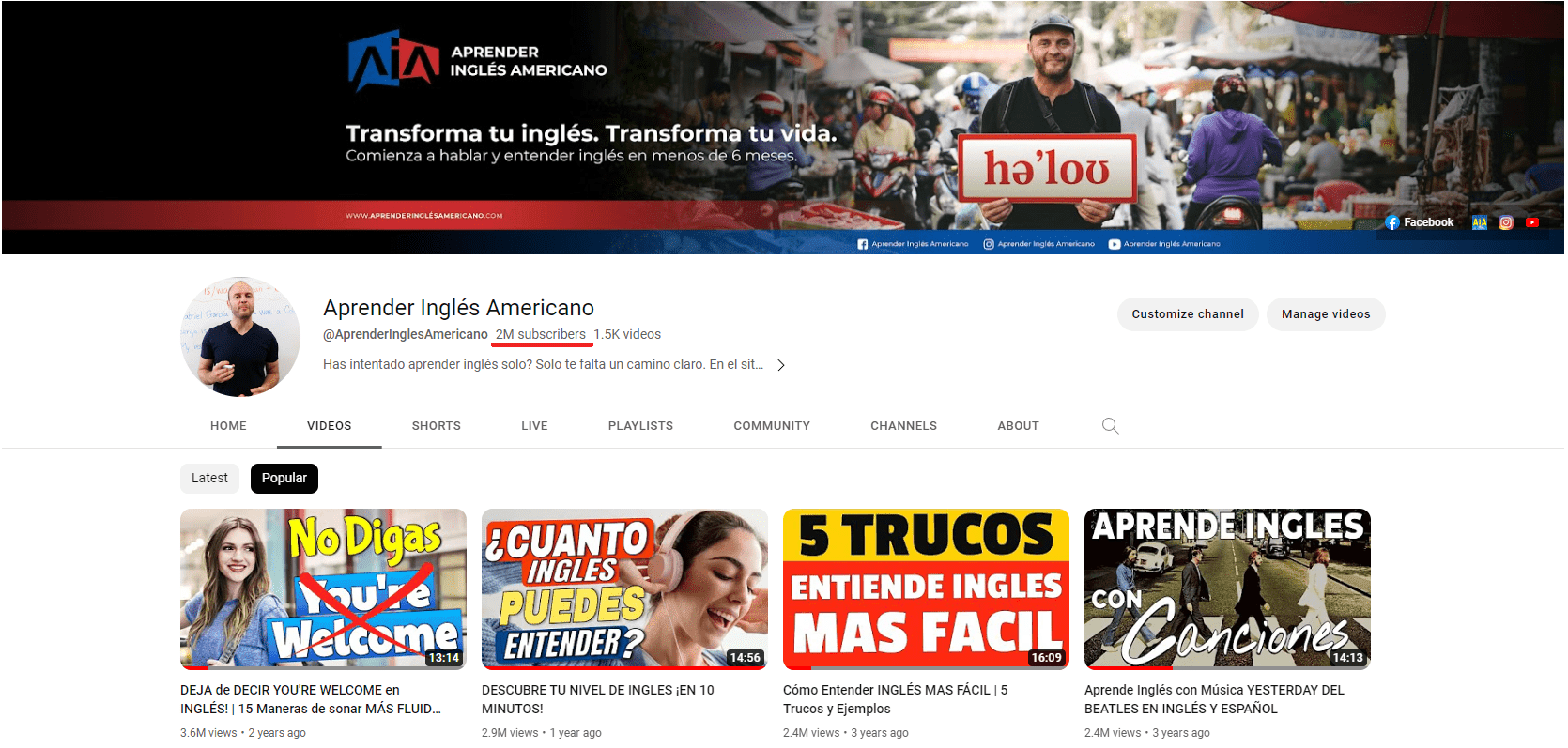Click the 14:13 duration badge
Screen dimensions: 1568x748
click(1347, 658)
